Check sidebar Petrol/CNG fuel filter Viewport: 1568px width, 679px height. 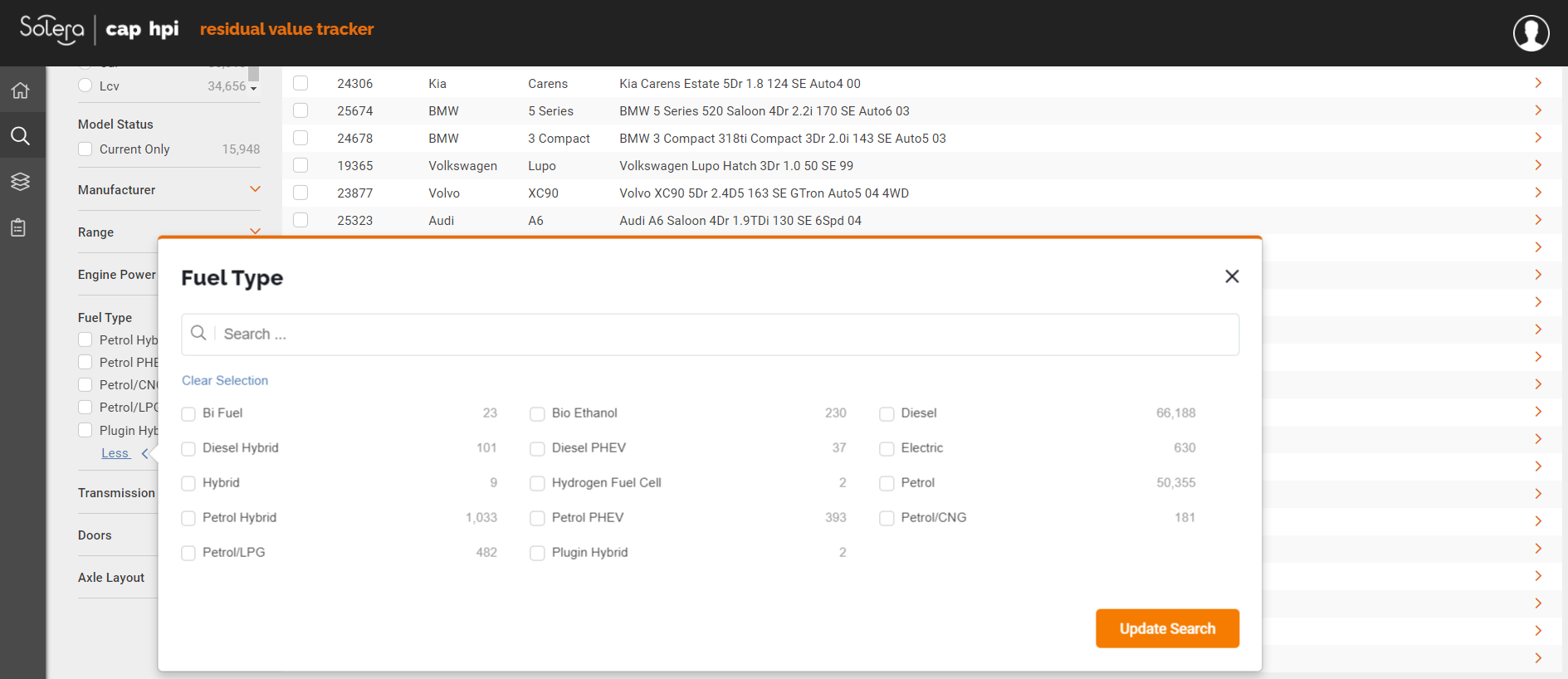85,384
